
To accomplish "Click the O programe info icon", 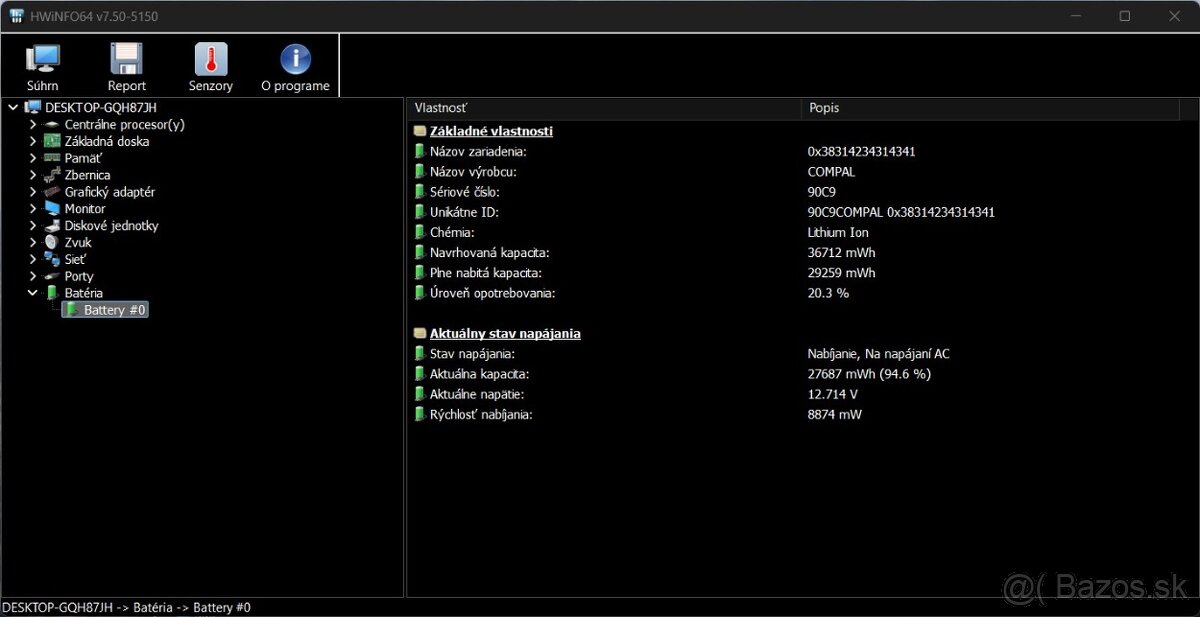I will 295,67.
